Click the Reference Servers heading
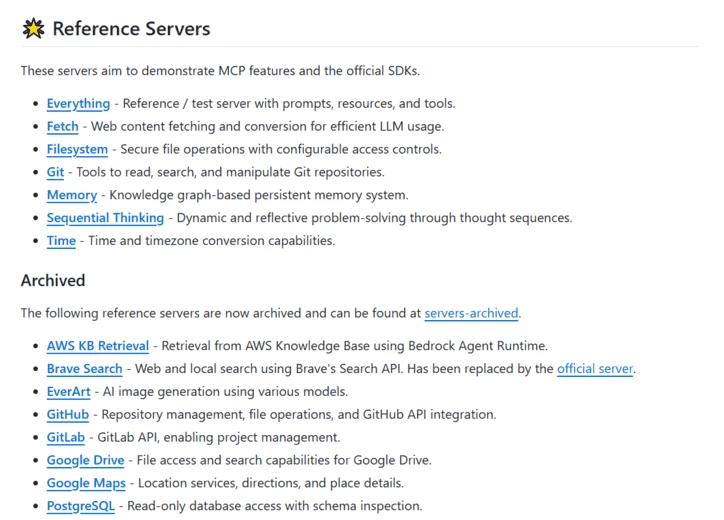 tap(131, 29)
